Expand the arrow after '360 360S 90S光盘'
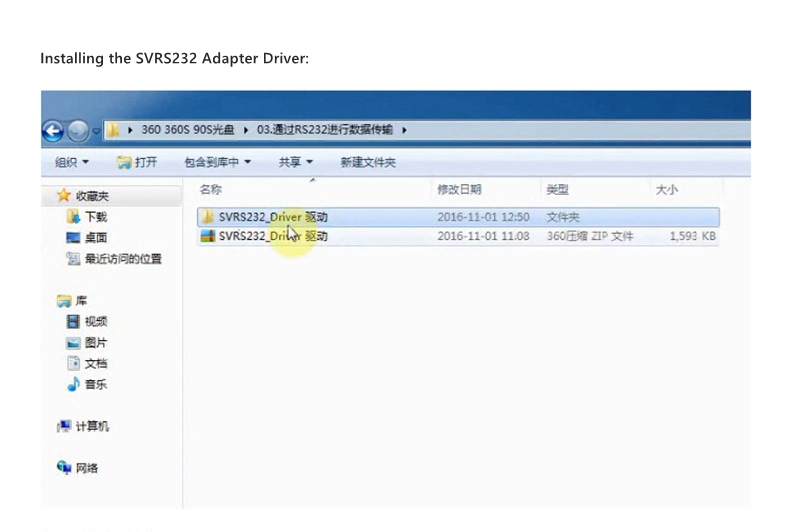The width and height of the screenshot is (790, 532). [x=246, y=130]
